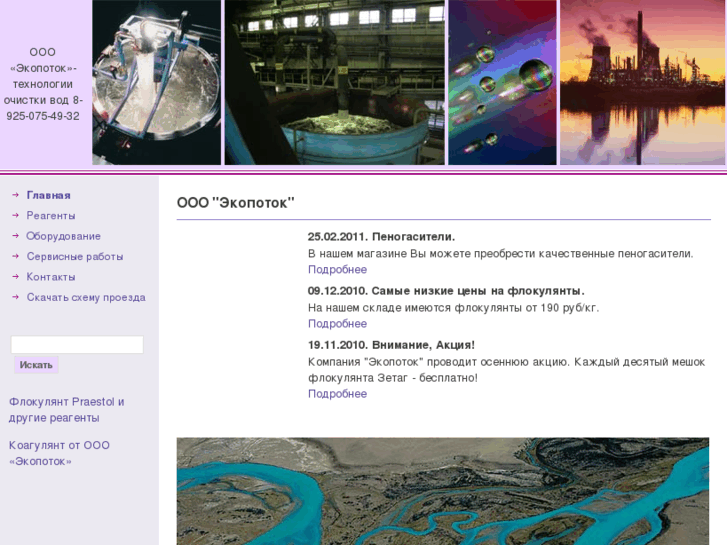Open the Реагенты menu item
Screen dimensions: 727x545
point(51,215)
